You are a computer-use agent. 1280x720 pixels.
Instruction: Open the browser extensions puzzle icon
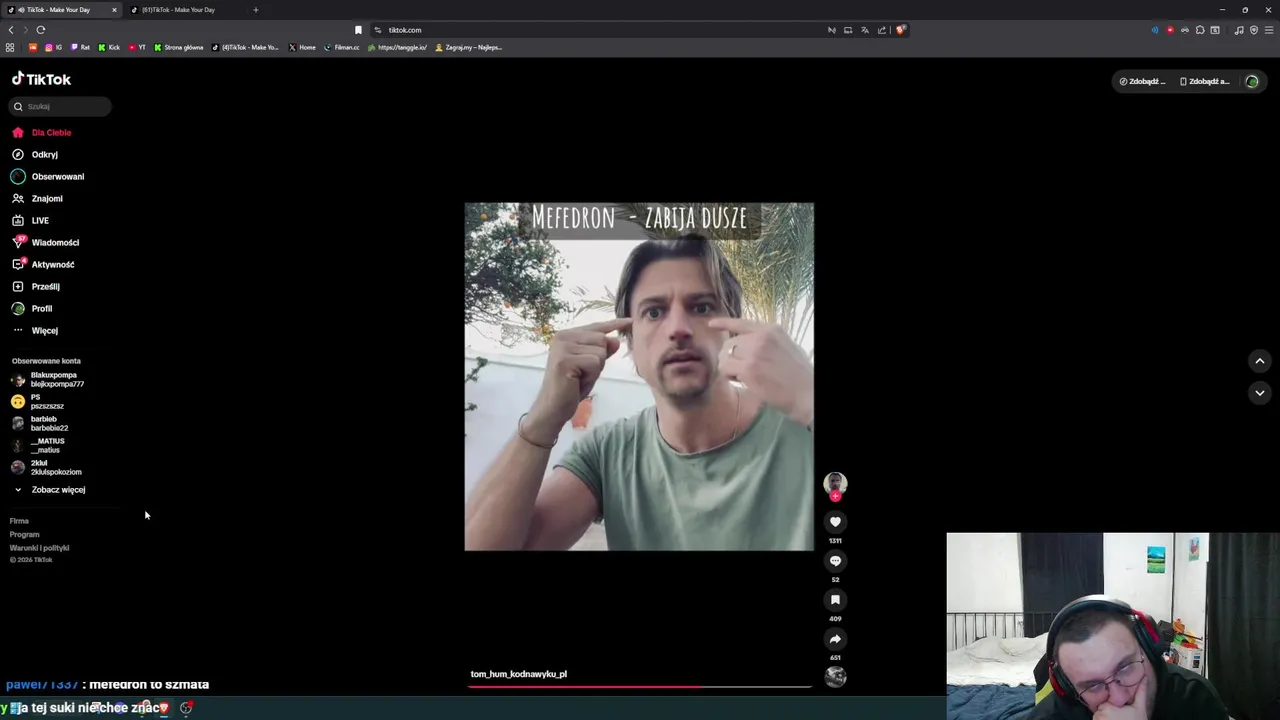[x=1200, y=30]
